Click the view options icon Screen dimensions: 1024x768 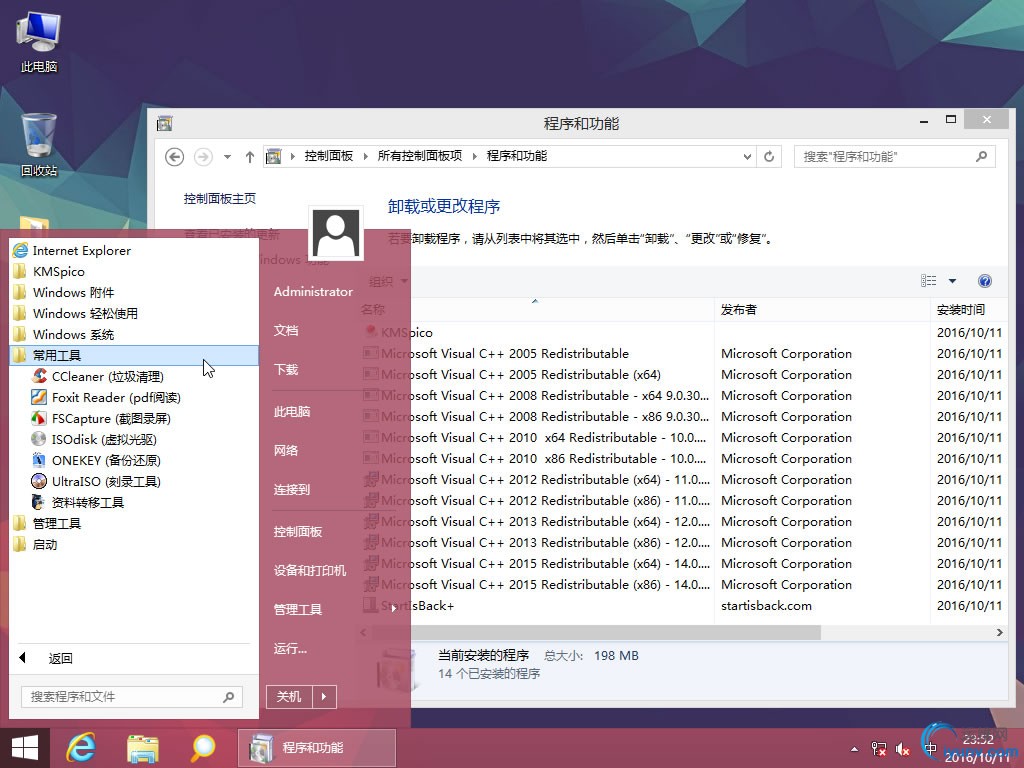[x=929, y=281]
